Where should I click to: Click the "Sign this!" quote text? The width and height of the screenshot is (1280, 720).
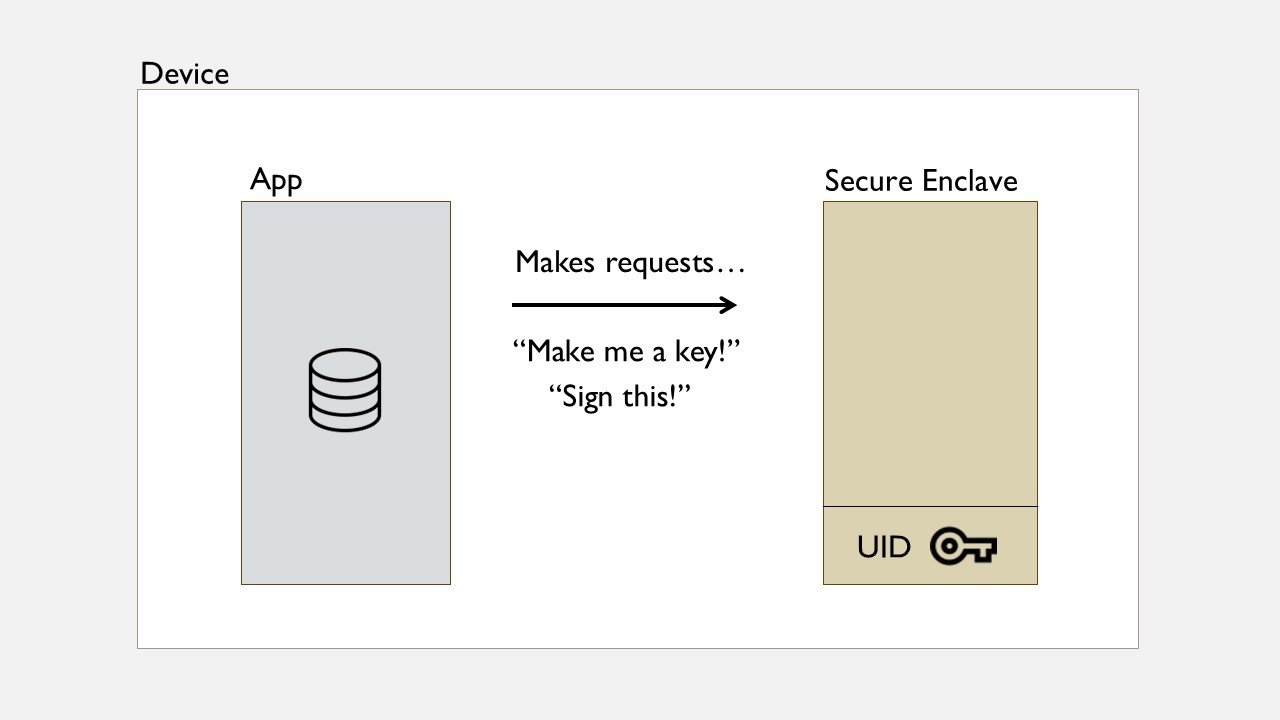pyautogui.click(x=621, y=396)
